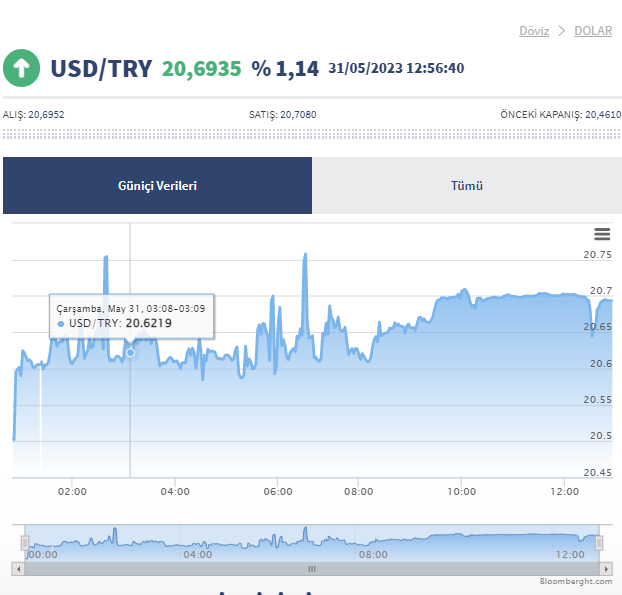Click the 06:00 x-axis label

[278, 492]
